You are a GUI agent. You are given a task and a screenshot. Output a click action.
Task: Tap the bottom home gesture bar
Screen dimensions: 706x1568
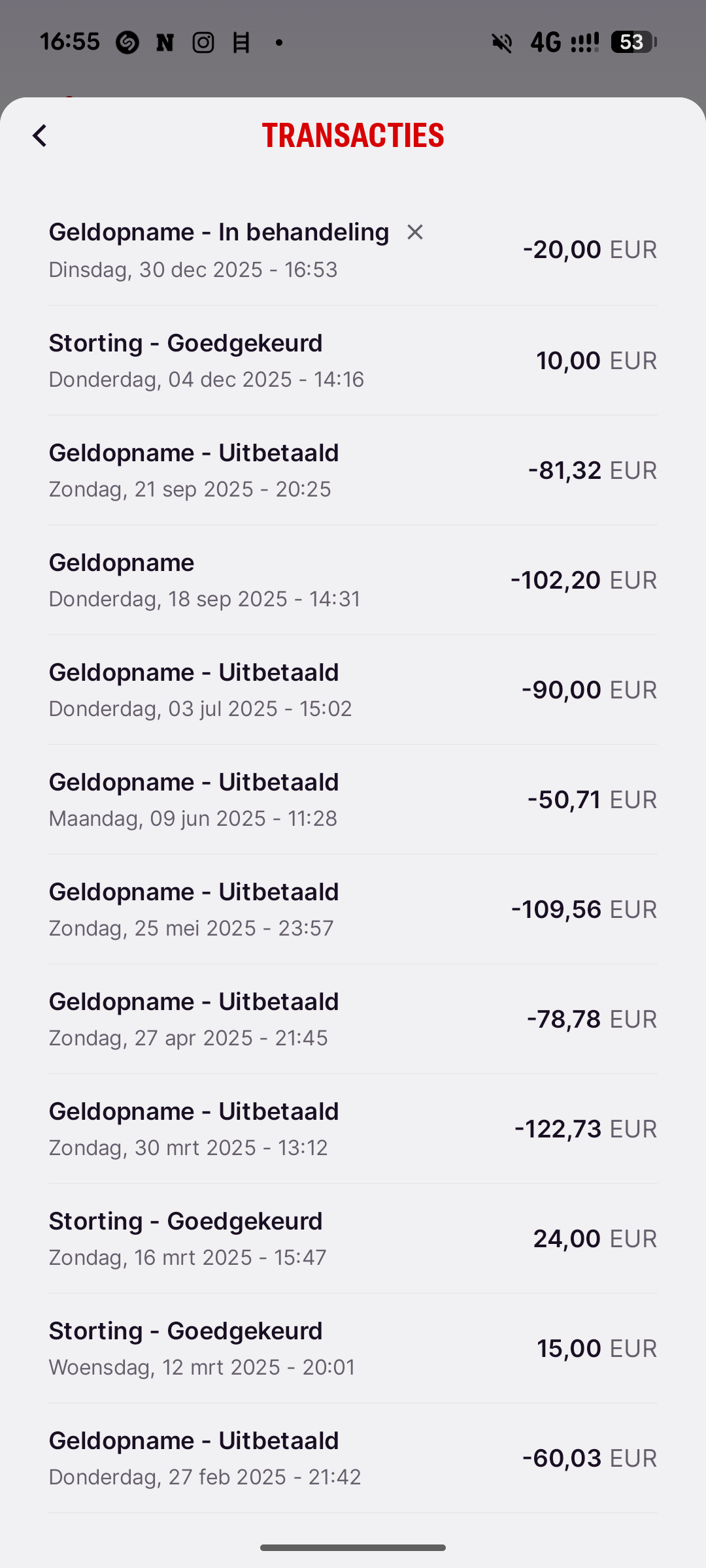353,1548
